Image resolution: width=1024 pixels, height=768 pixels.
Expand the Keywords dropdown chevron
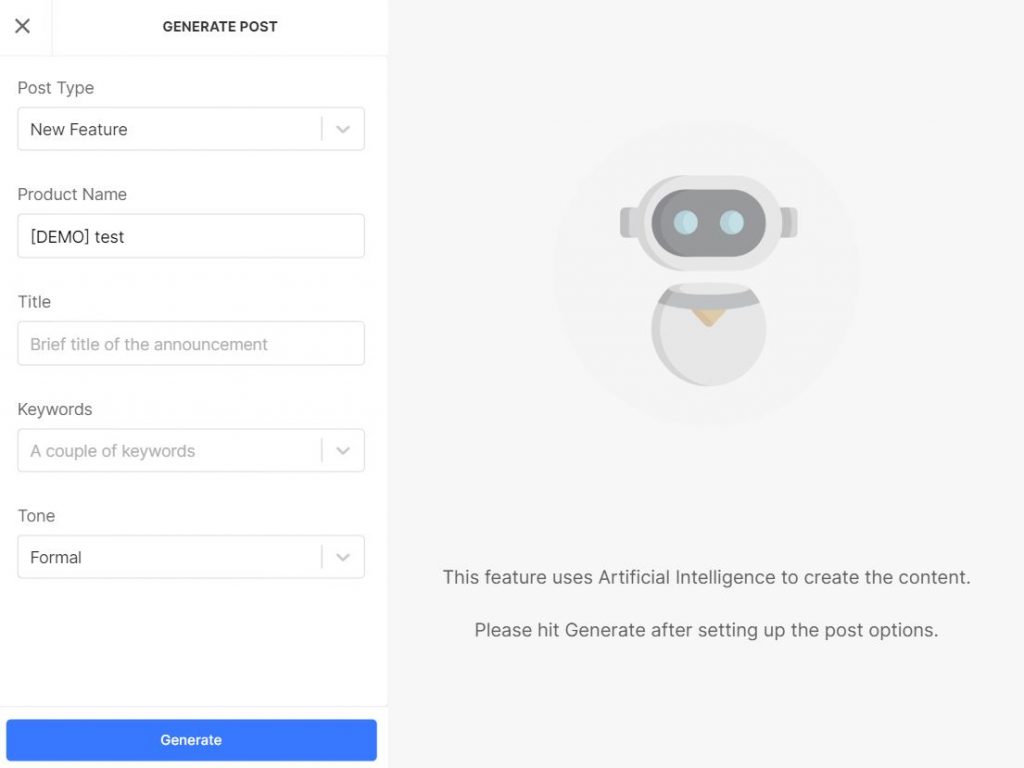[x=343, y=451]
